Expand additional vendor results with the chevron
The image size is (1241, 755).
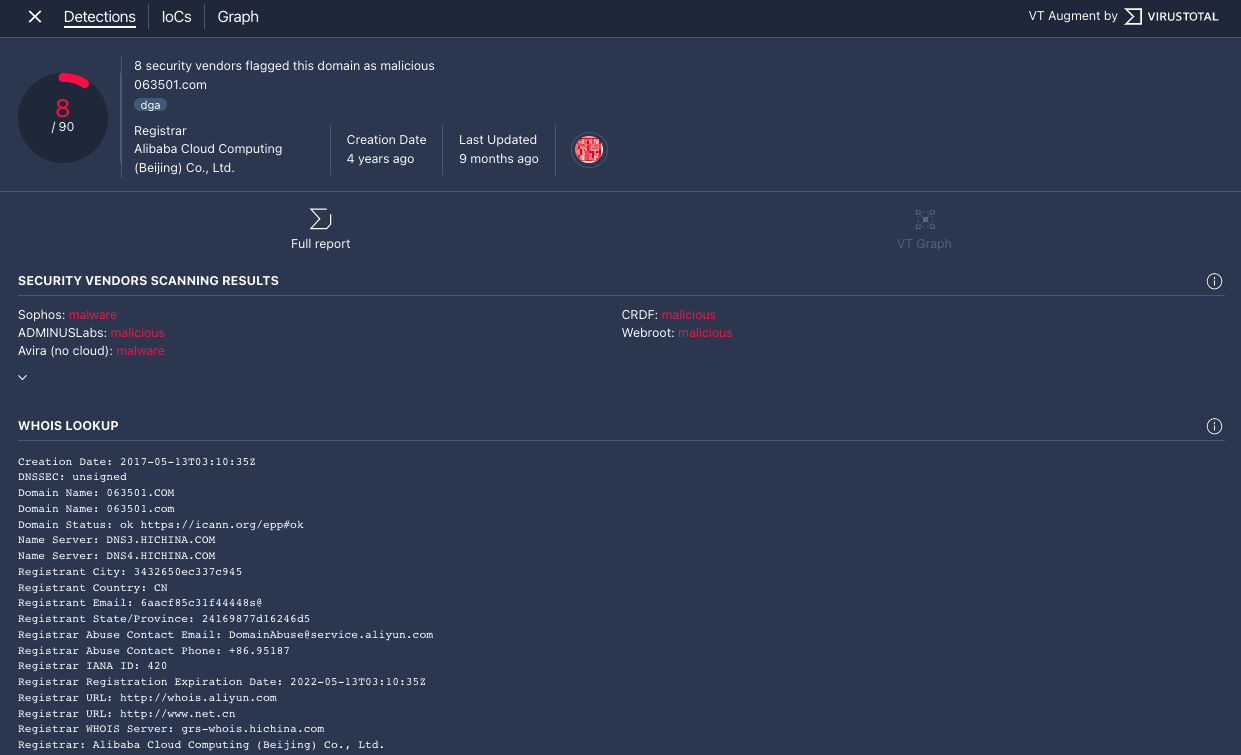(x=22, y=377)
